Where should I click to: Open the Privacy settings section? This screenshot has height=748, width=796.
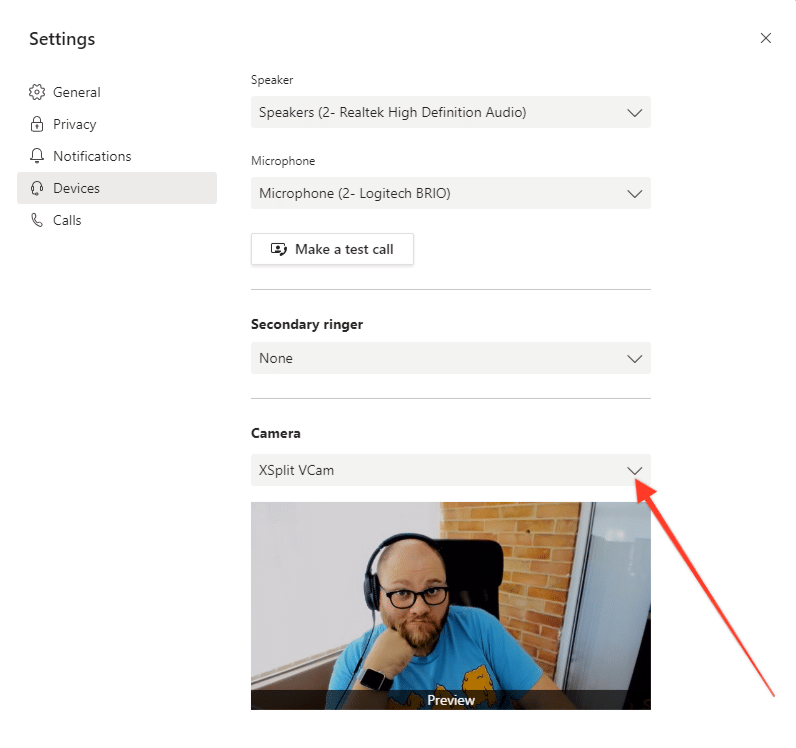(x=117, y=124)
